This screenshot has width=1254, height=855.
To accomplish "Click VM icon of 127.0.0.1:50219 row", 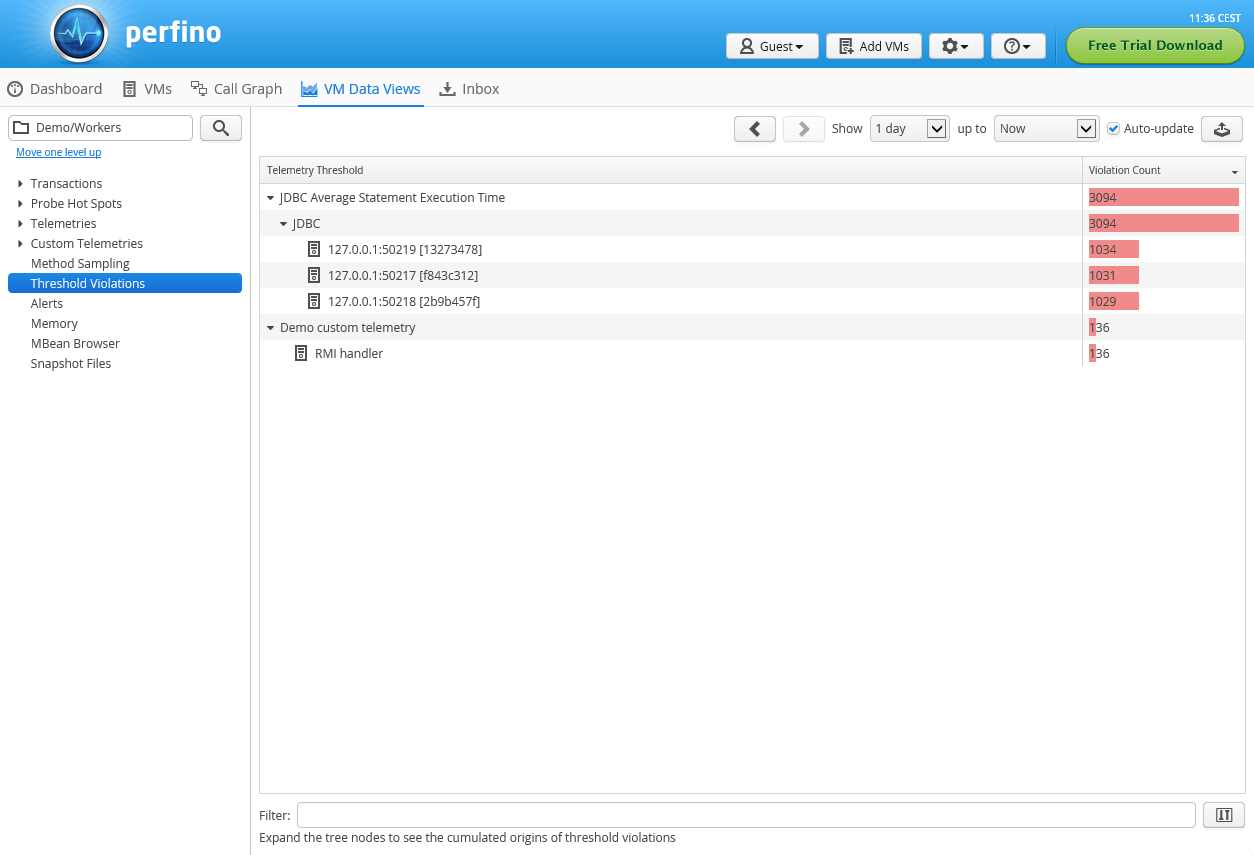I will click(314, 249).
